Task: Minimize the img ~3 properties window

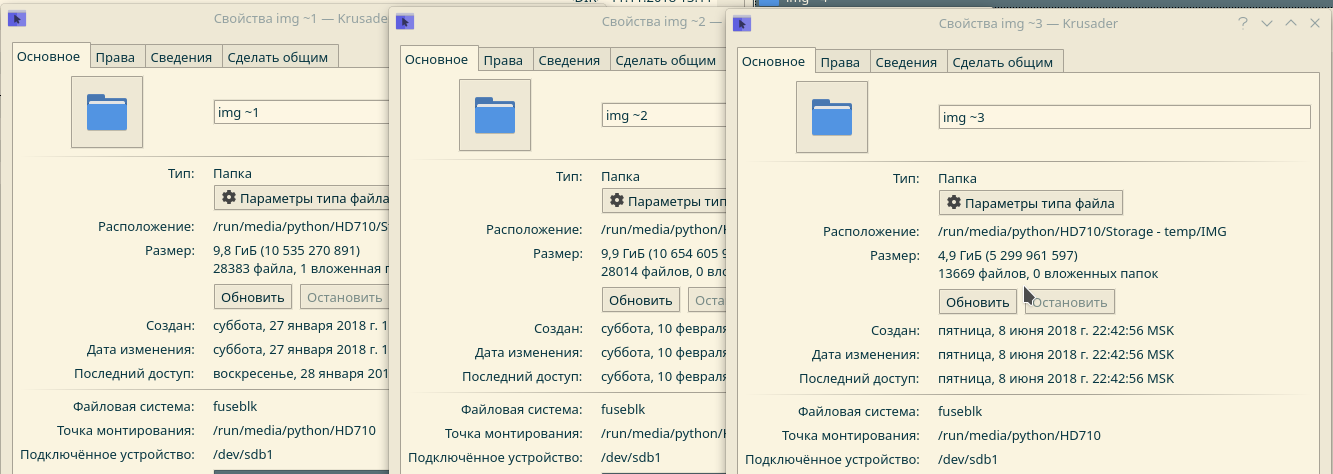Action: 1267,23
